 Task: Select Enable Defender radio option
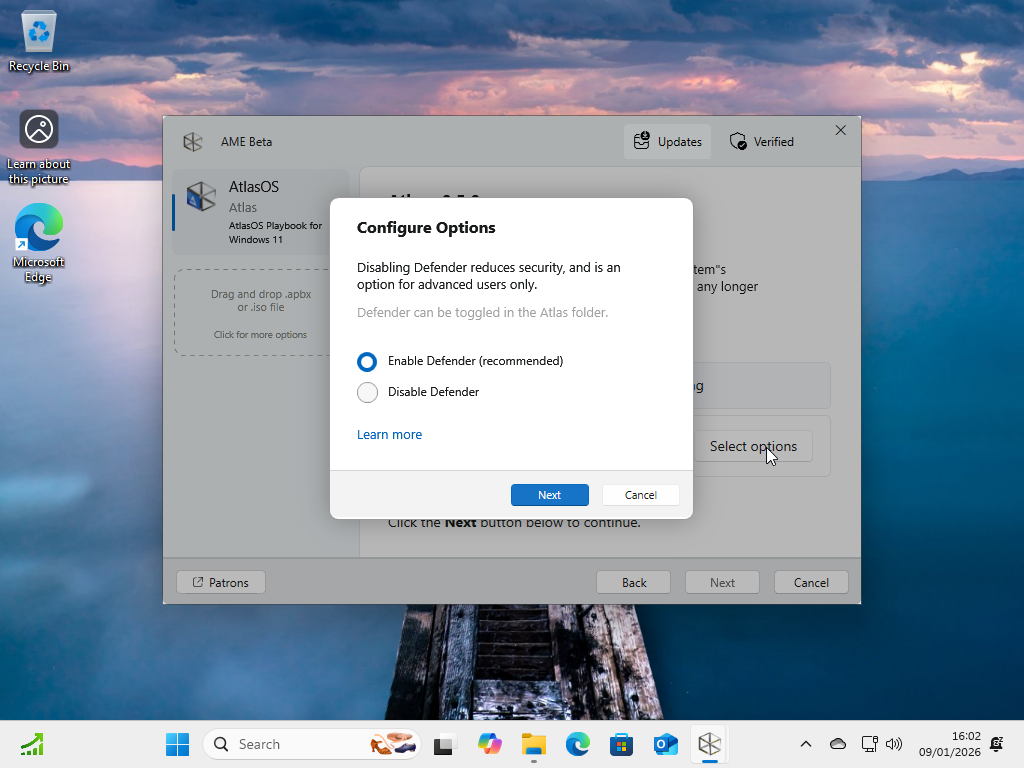pos(367,361)
